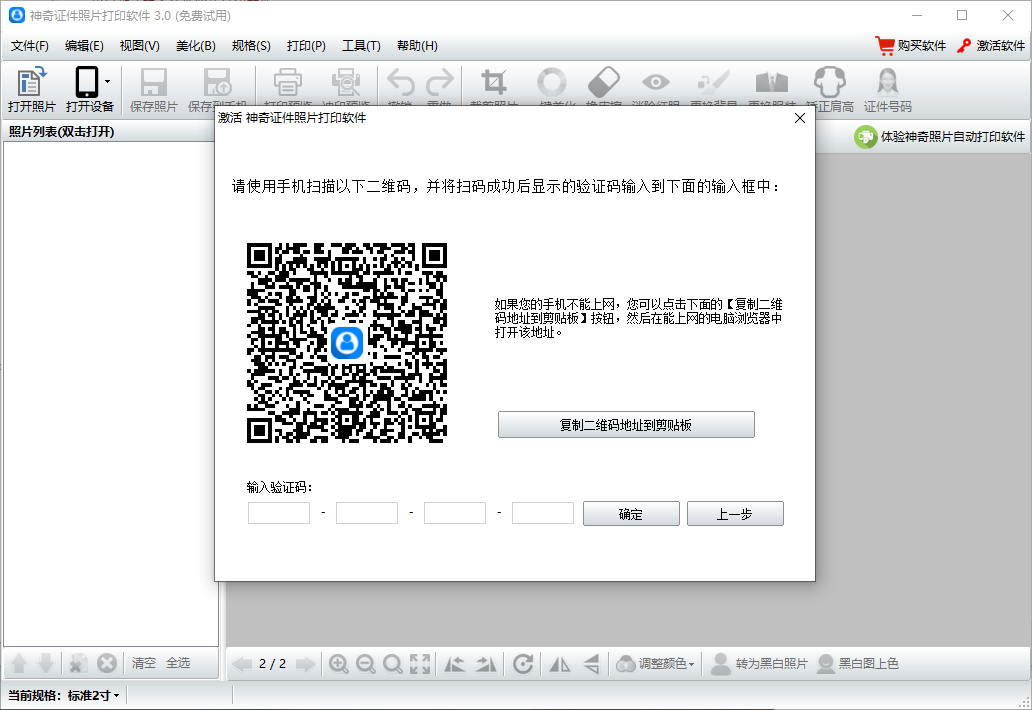Click 复制二维码地址到剪贴板 button
Viewport: 1032px width, 710px height.
pos(626,424)
